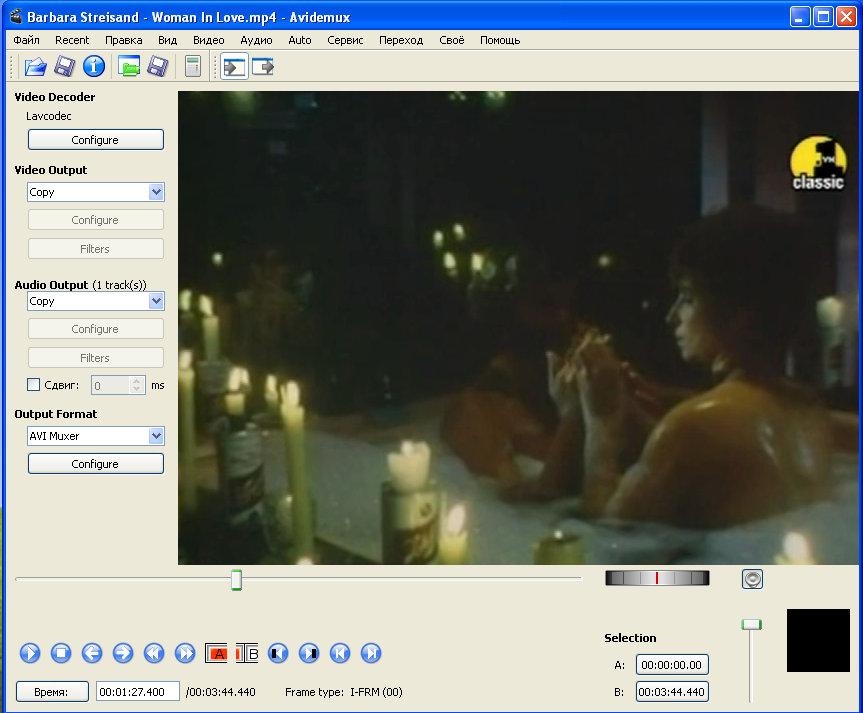Open the Своё menu
This screenshot has width=863, height=713.
coord(452,40)
